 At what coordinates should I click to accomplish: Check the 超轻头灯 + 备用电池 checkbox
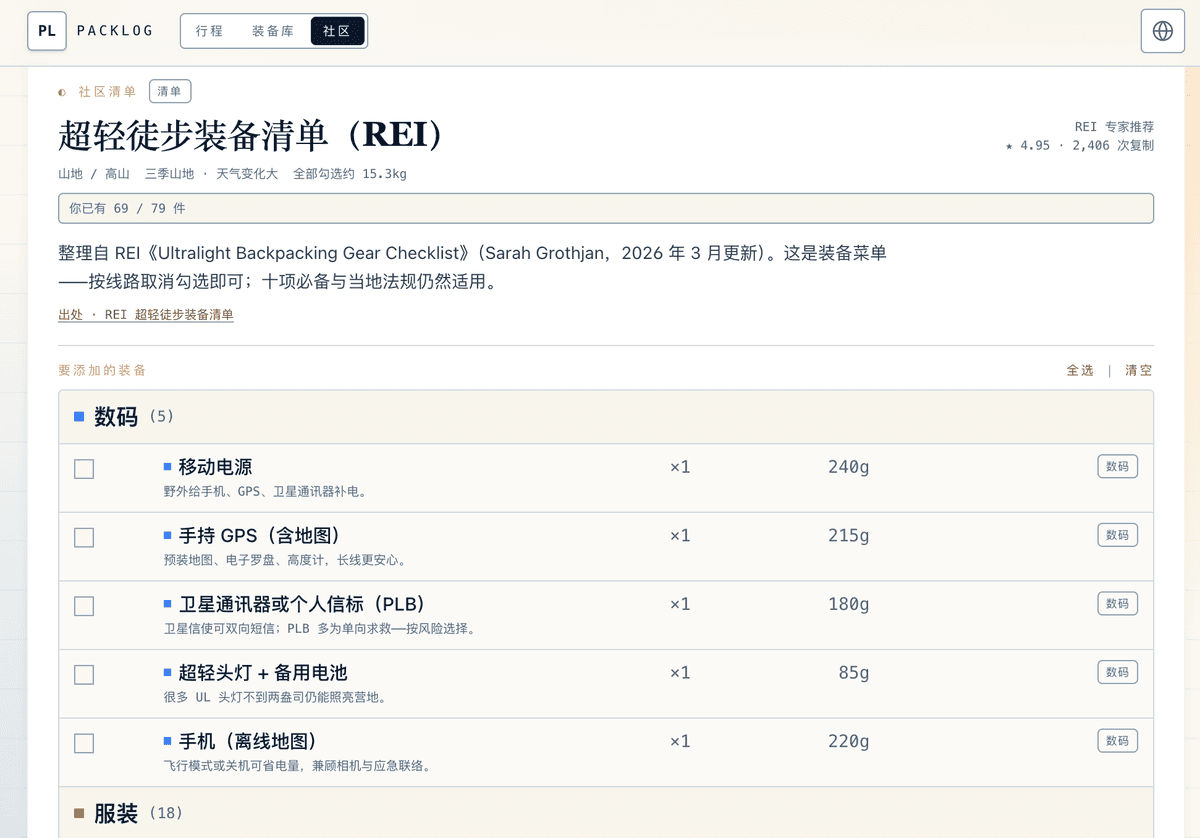click(84, 675)
